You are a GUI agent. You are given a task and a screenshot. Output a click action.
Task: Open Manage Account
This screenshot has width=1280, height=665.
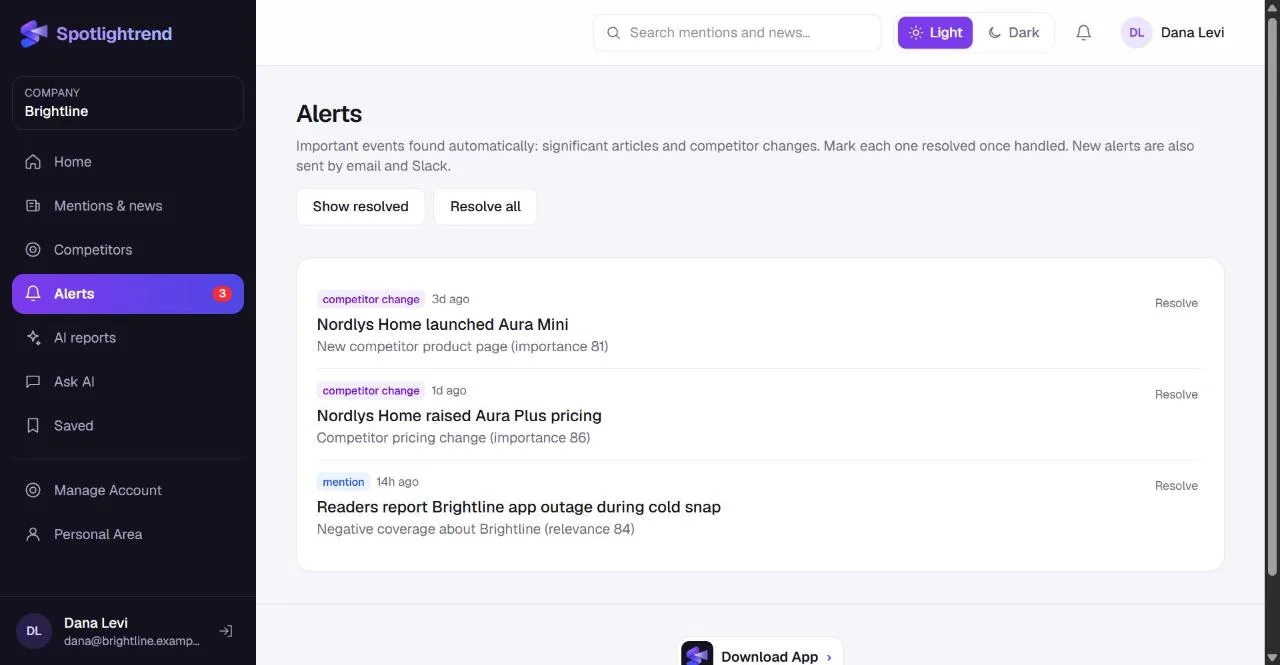(128, 490)
